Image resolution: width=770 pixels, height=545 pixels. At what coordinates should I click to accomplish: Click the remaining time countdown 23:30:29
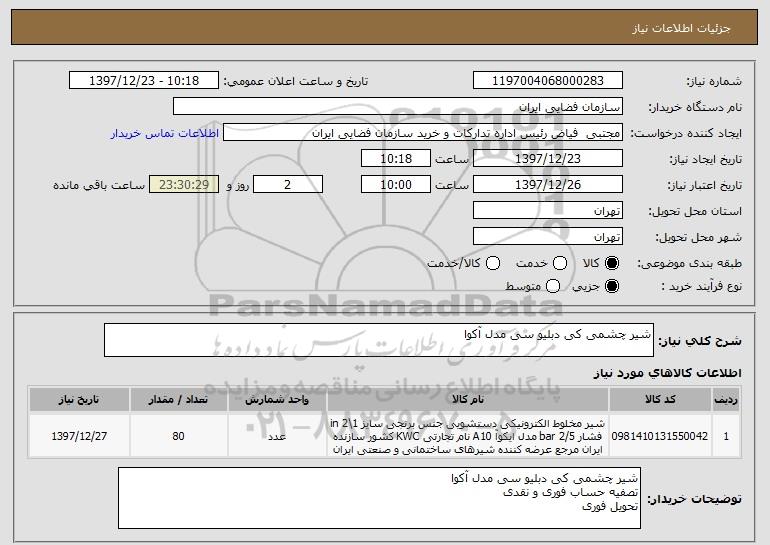click(184, 184)
